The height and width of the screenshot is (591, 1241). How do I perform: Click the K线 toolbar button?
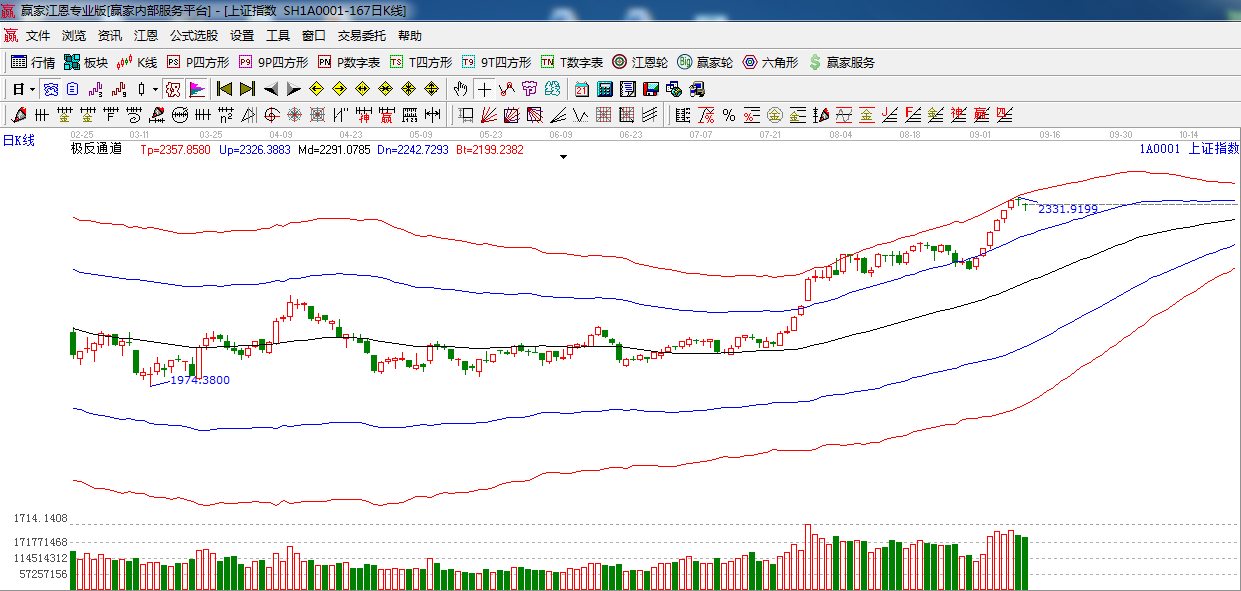click(137, 62)
